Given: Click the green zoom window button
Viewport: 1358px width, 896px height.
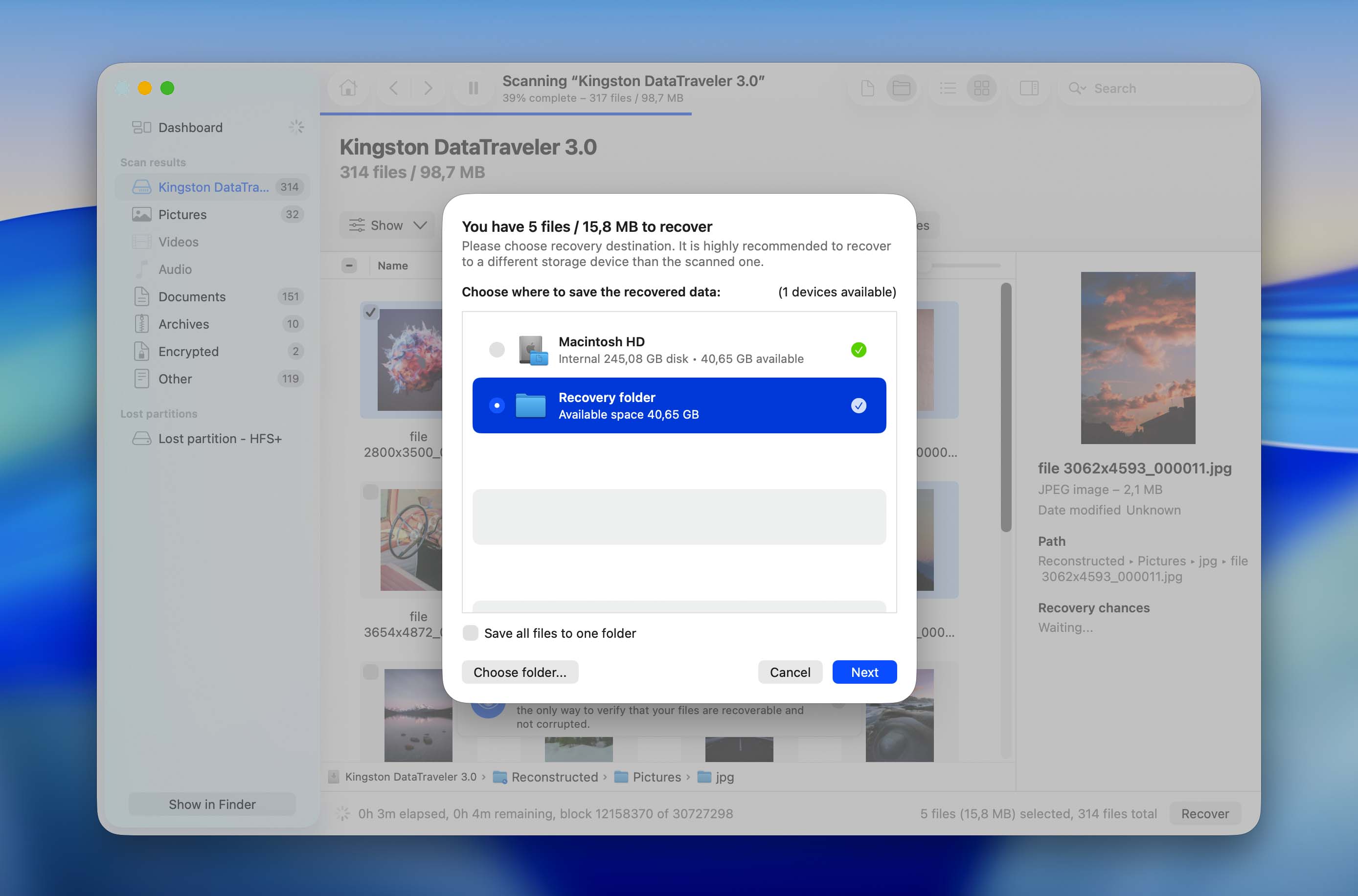Looking at the screenshot, I should click(x=167, y=88).
